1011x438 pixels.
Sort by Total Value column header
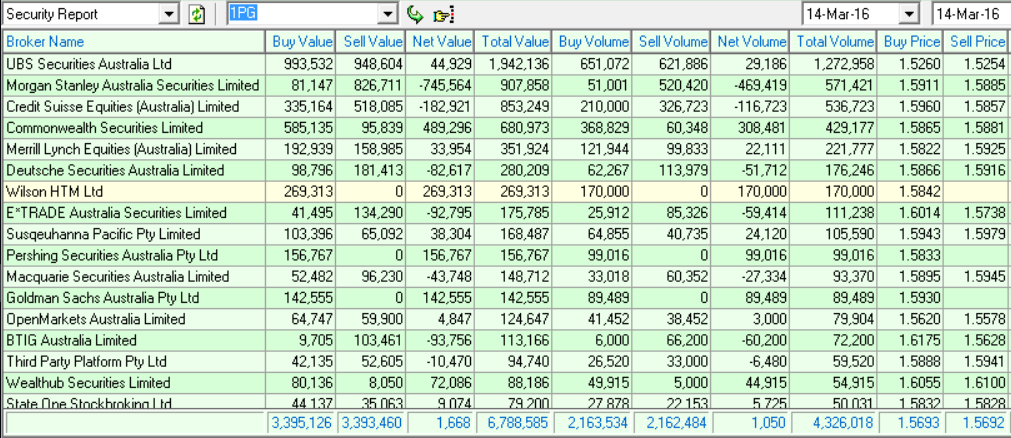[513, 42]
